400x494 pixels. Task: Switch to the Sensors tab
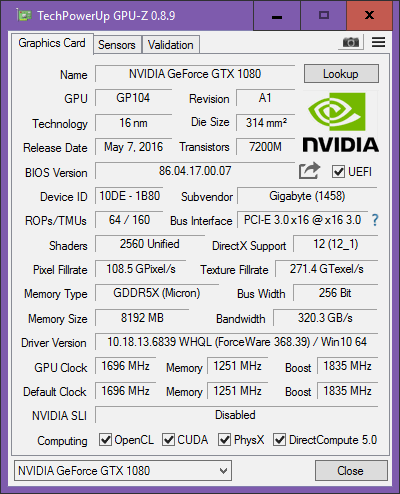[117, 45]
